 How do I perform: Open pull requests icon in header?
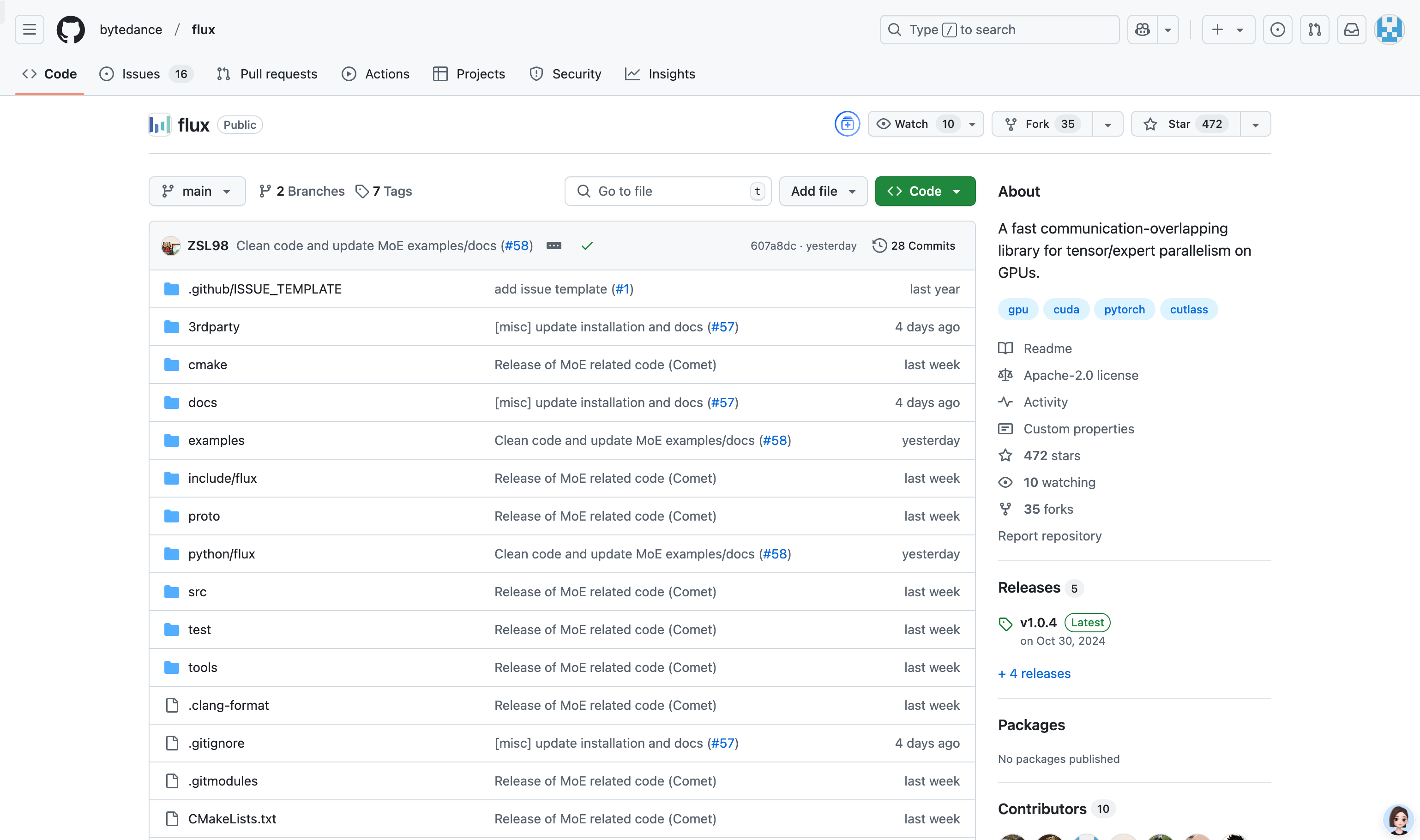pyautogui.click(x=1314, y=30)
